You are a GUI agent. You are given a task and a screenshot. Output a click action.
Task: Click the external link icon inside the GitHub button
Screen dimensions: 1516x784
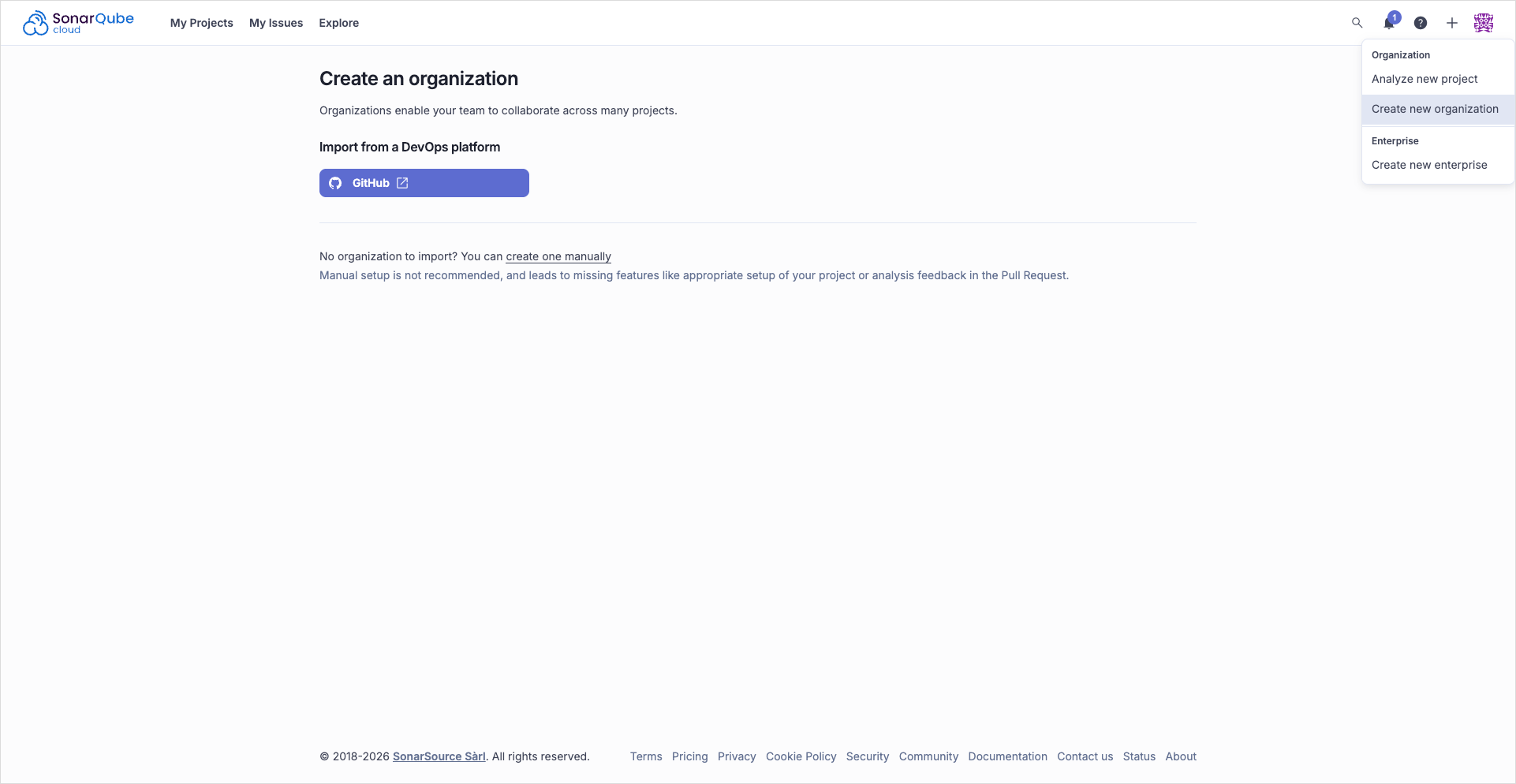403,182
